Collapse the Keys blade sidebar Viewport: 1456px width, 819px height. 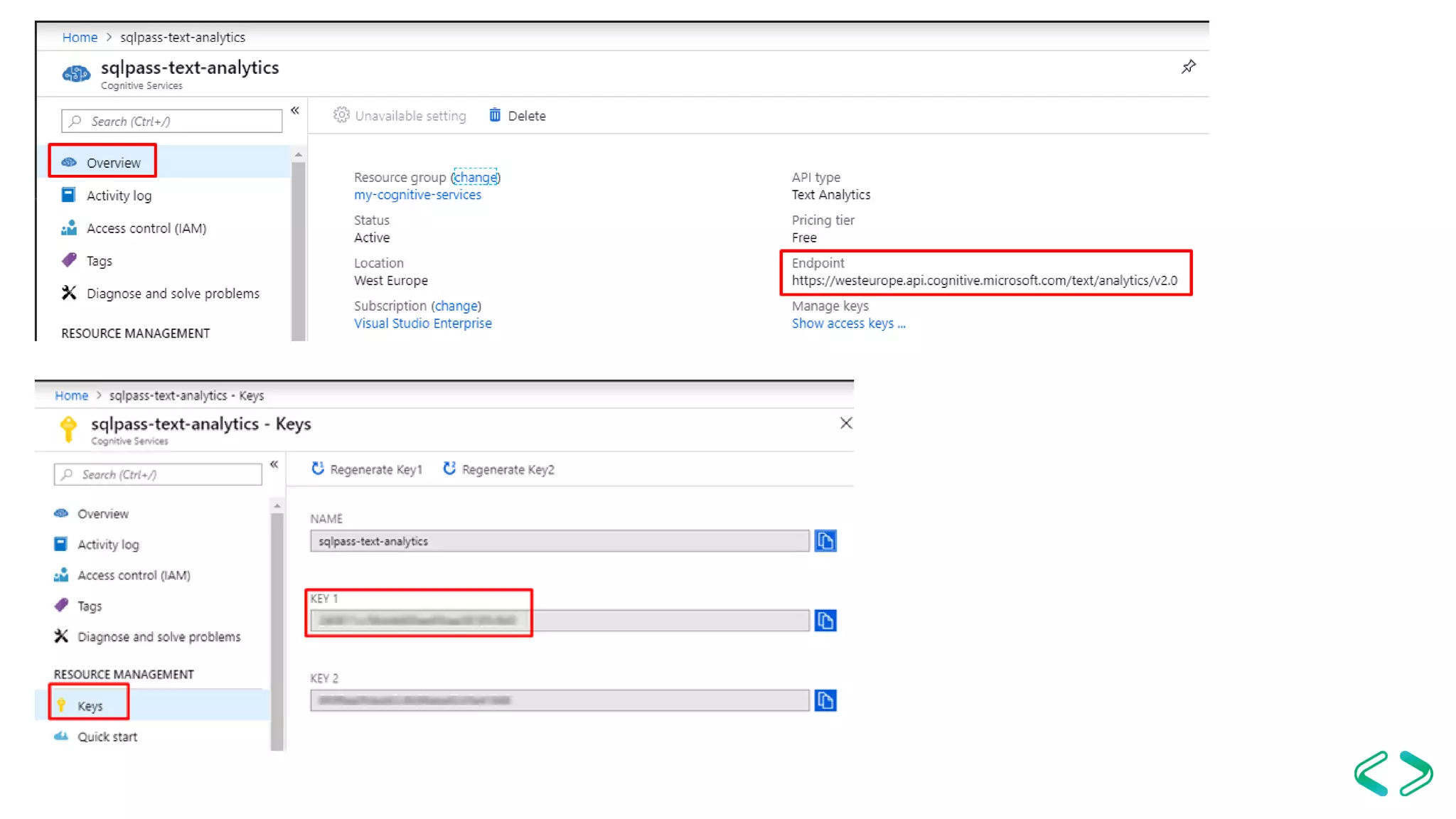[274, 464]
